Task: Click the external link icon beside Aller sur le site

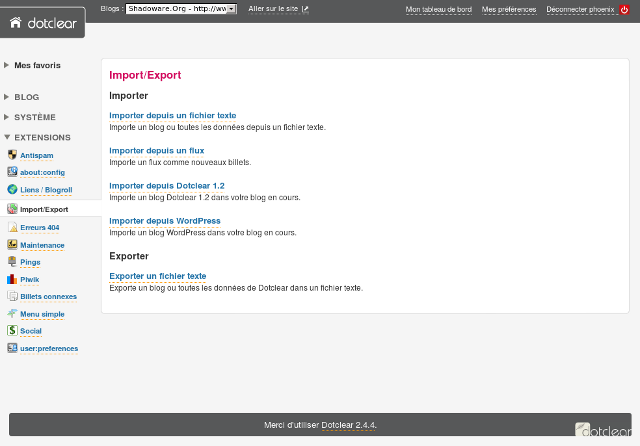Action: pyautogui.click(x=305, y=9)
